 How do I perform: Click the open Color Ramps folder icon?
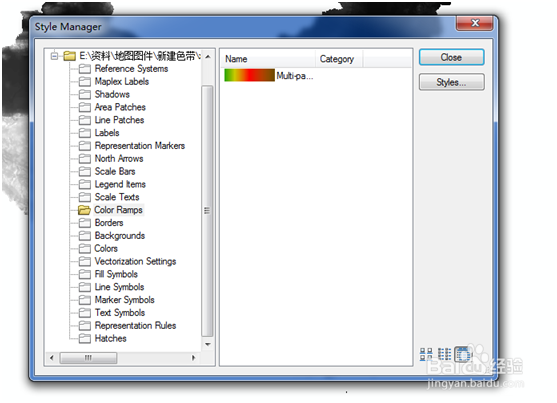[x=84, y=210]
